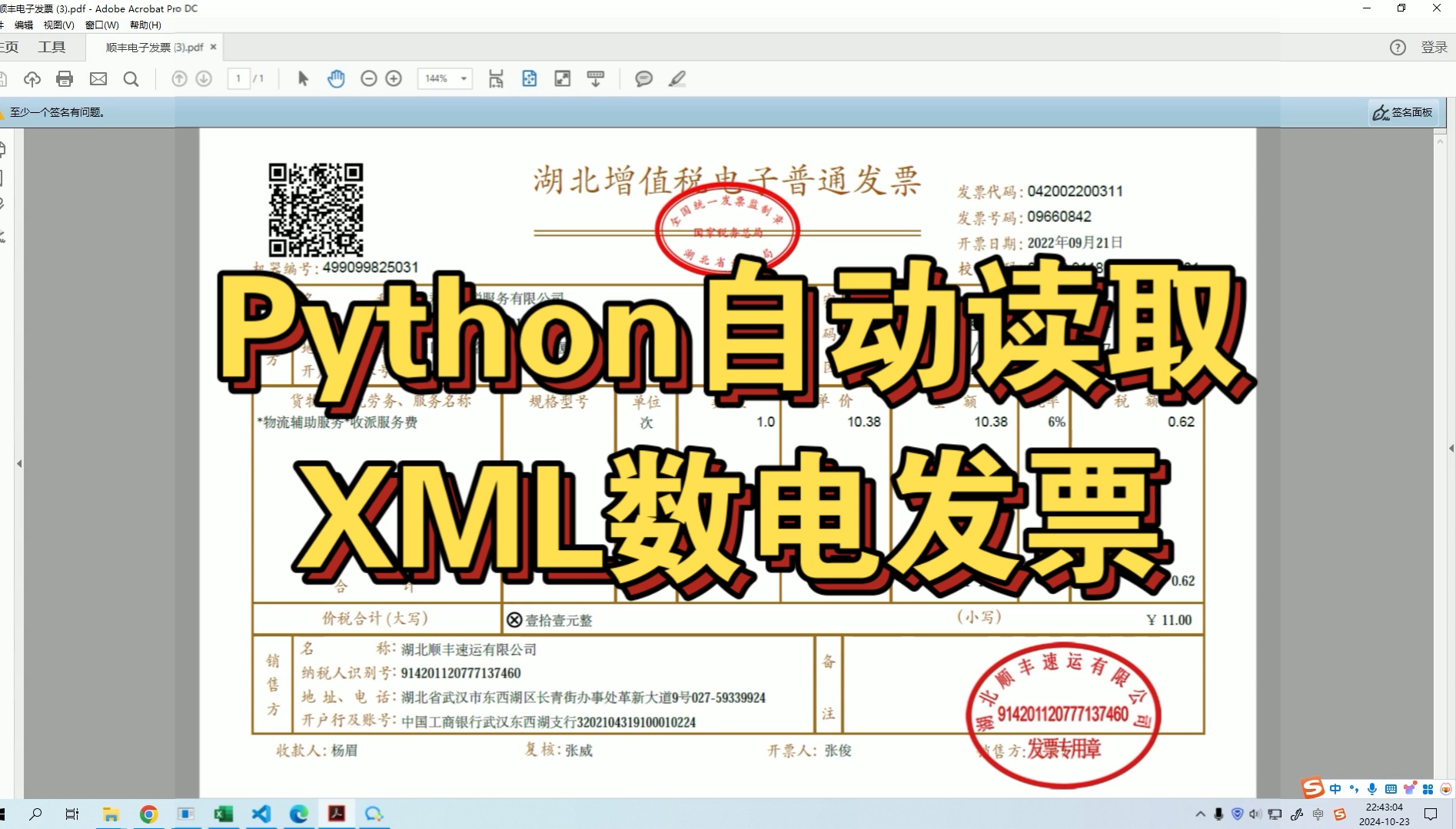Screen dimensions: 1456x829
Task: Open the 编辑 menu
Action: pos(24,25)
